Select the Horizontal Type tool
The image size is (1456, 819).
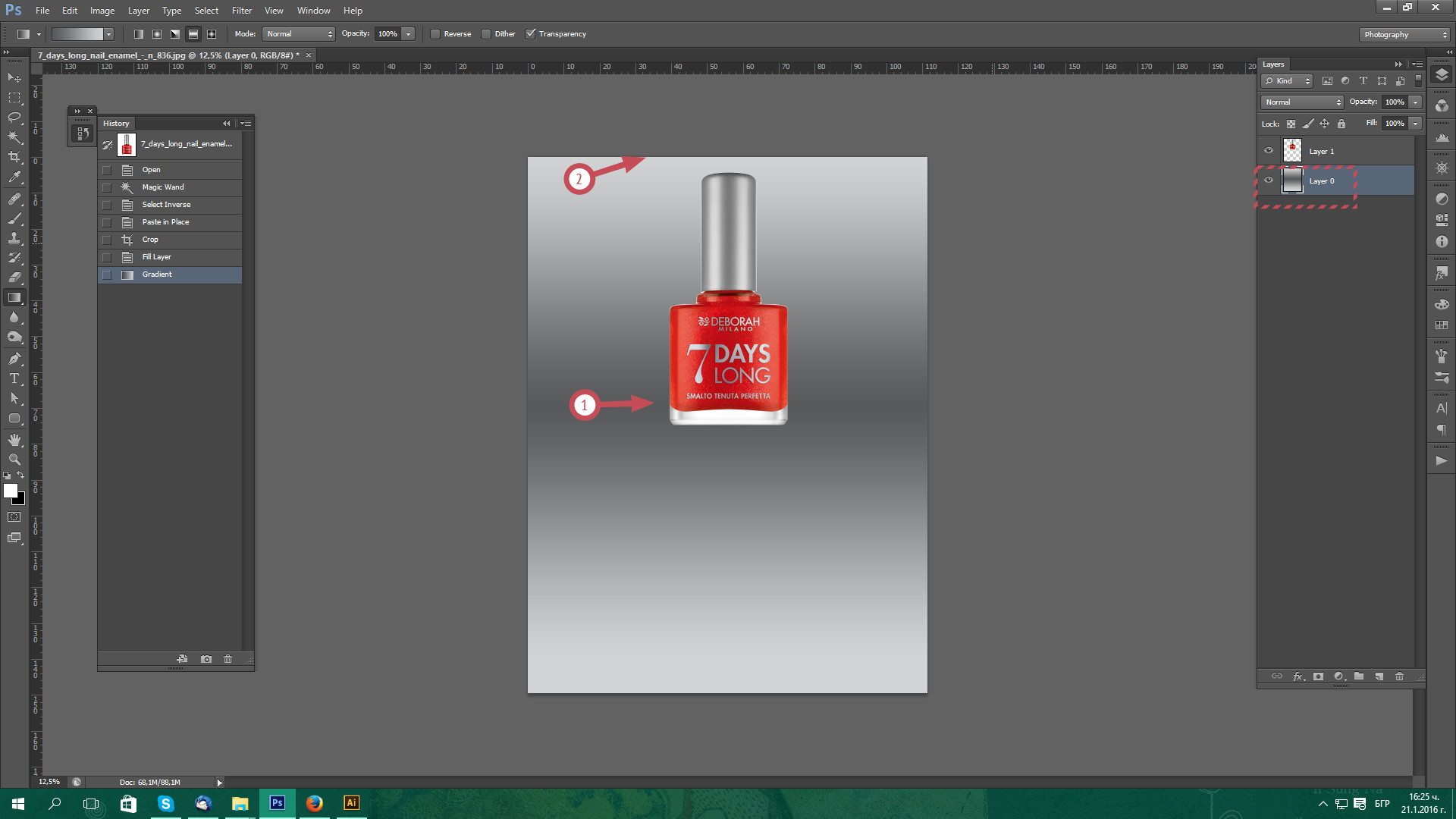pyautogui.click(x=14, y=378)
